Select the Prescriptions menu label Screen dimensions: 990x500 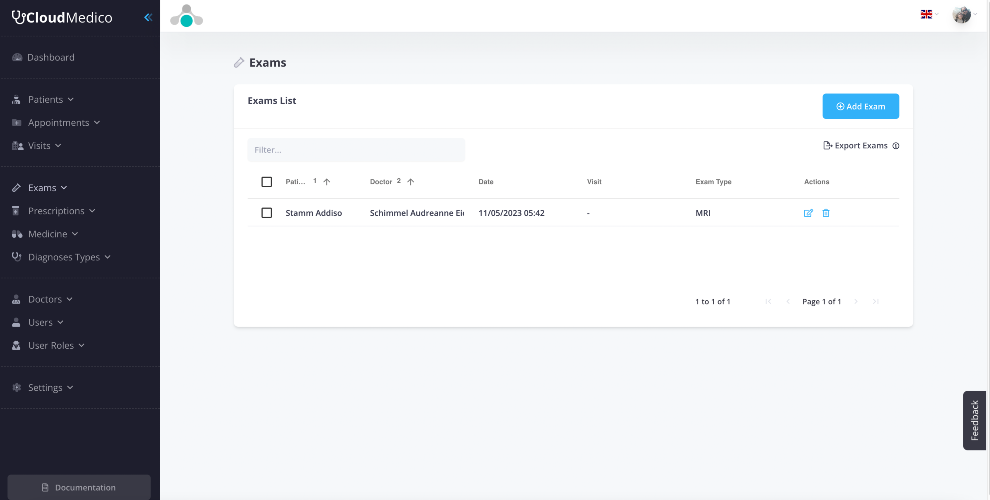[56, 211]
